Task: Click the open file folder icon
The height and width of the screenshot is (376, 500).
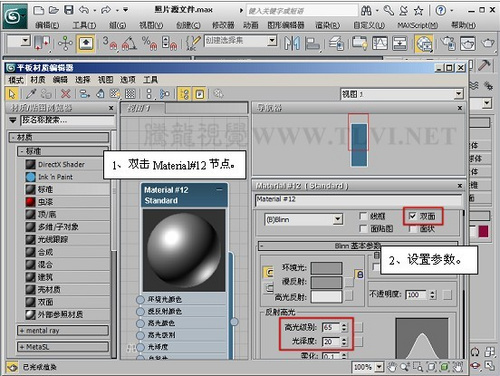Action: [x=54, y=10]
